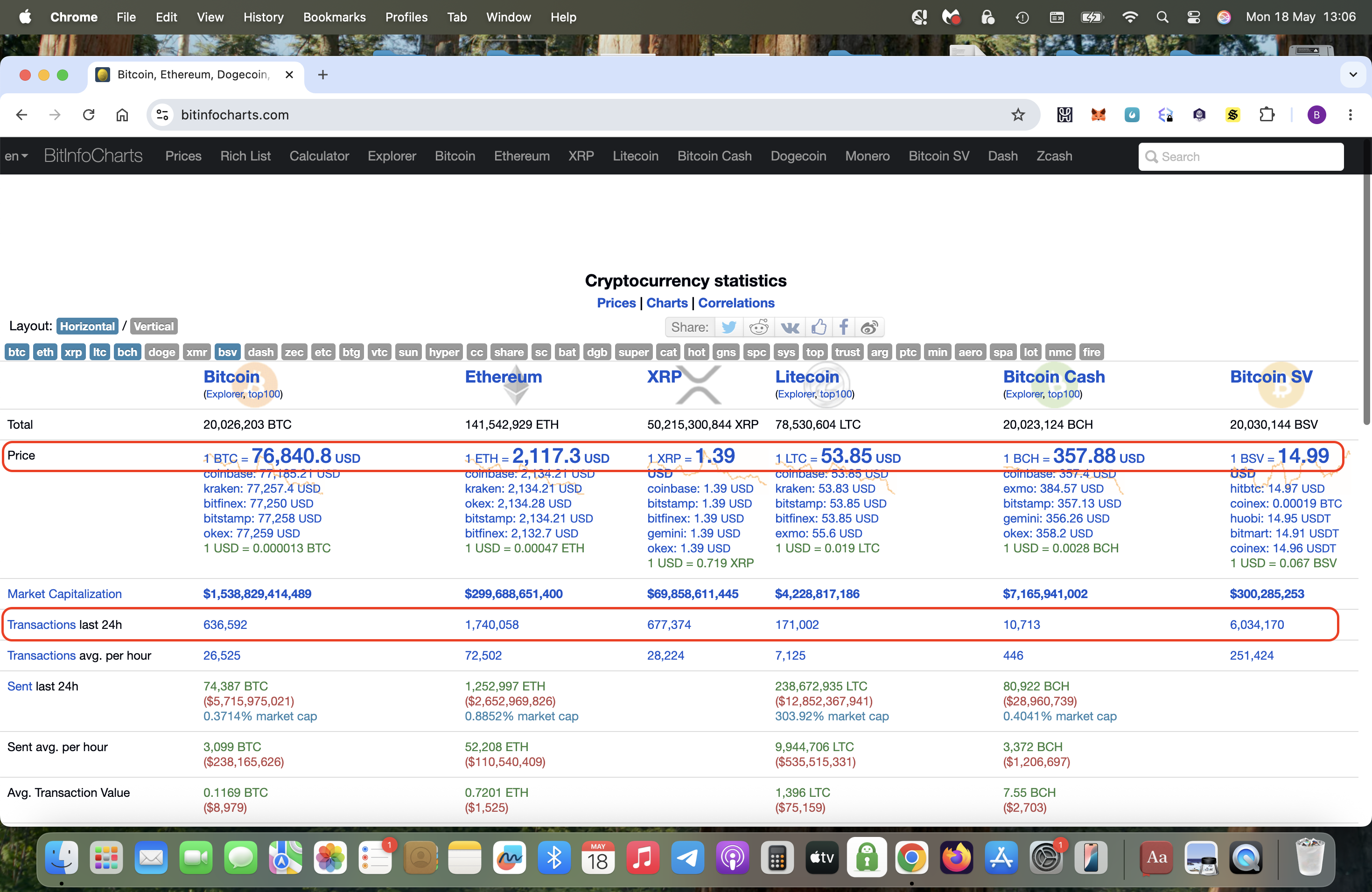The width and height of the screenshot is (1372, 892).
Task: Toggle the doge coin filter
Action: pyautogui.click(x=161, y=352)
